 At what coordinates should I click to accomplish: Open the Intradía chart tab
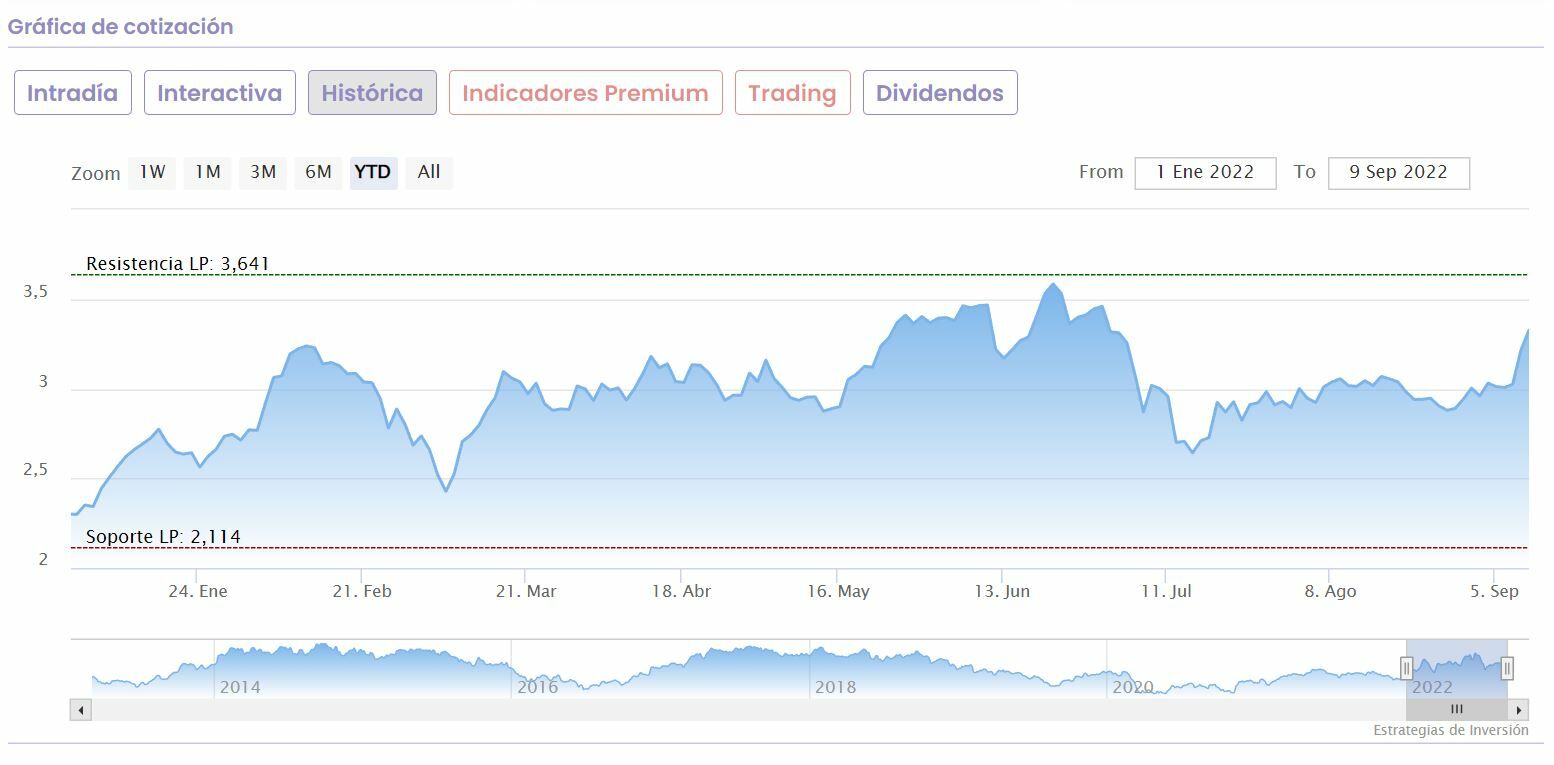pos(72,93)
